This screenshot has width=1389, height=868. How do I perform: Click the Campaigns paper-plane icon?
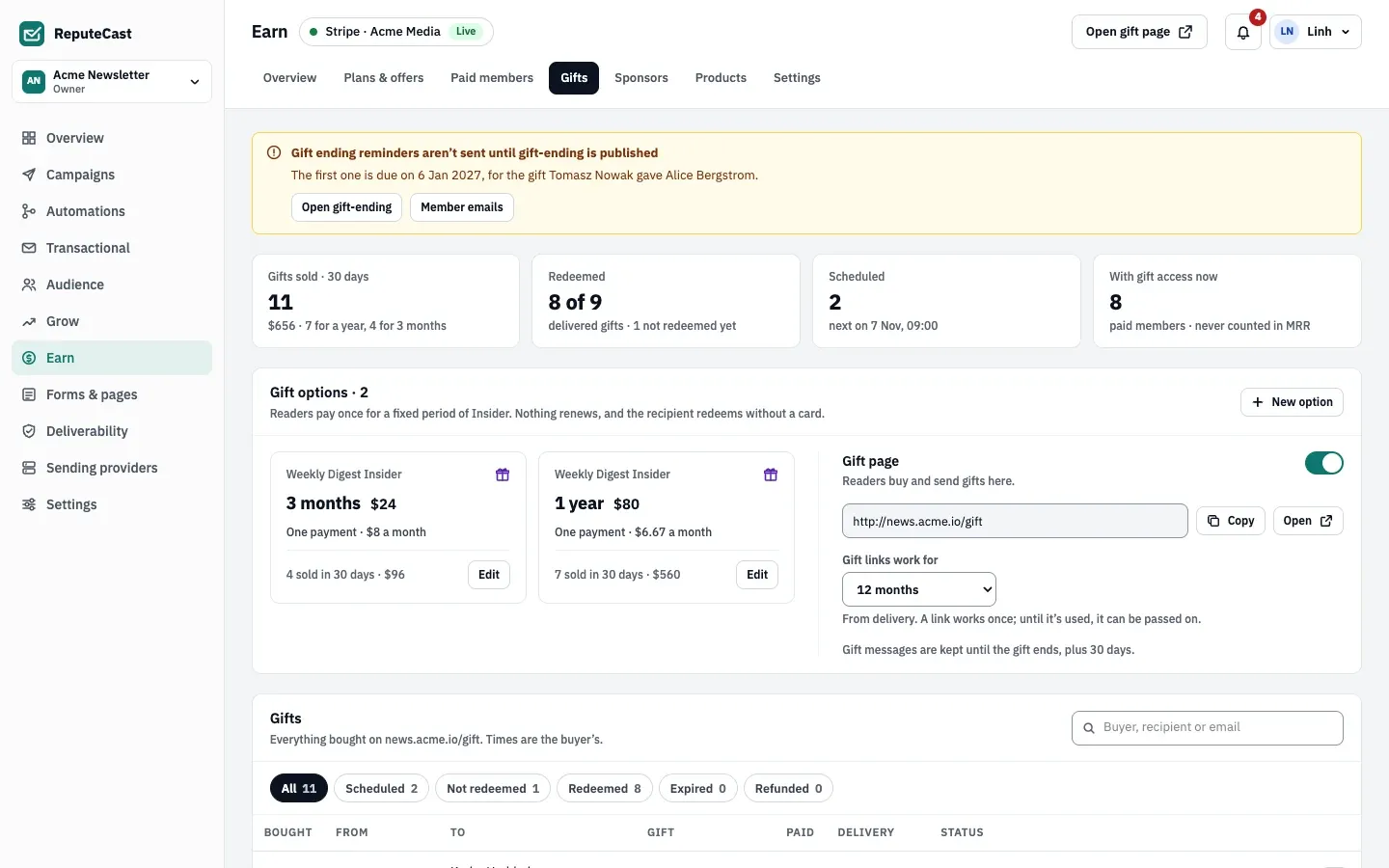tap(29, 175)
